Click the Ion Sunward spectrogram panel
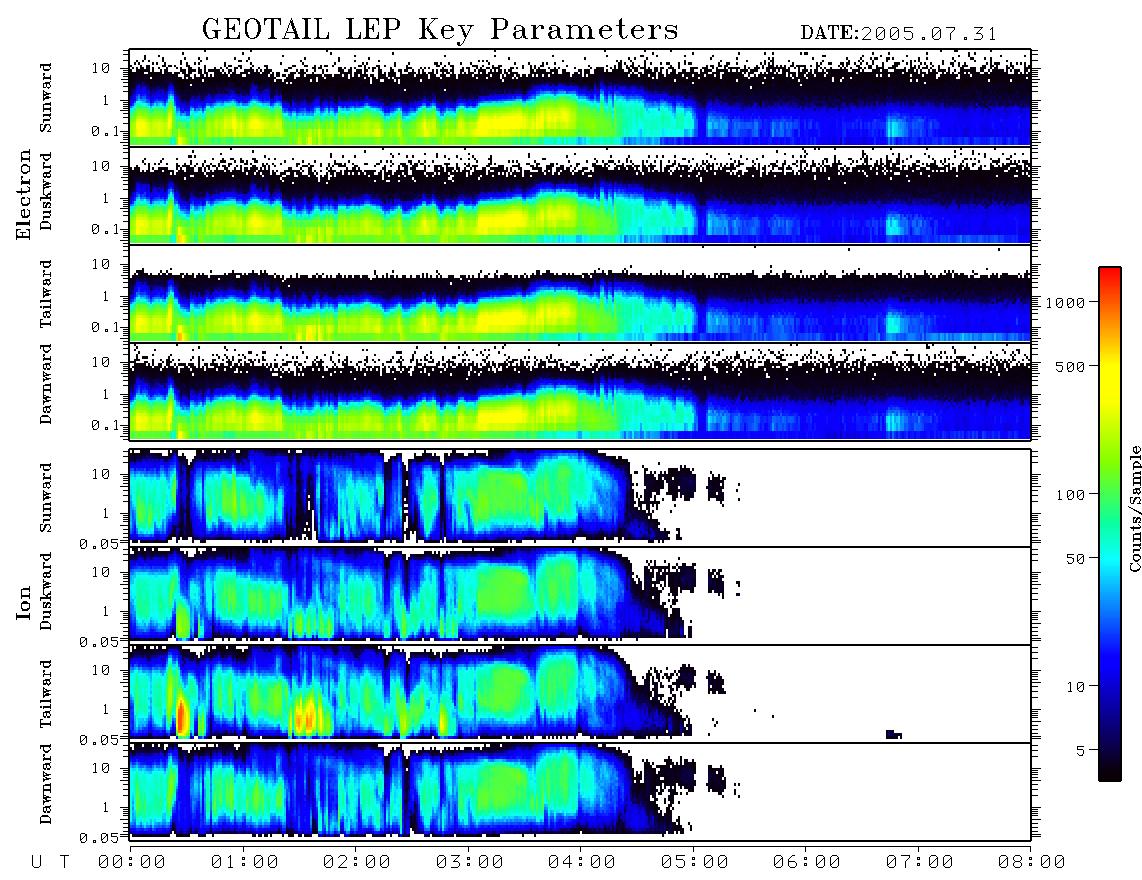Viewport: 1142px width, 880px height. 580,498
